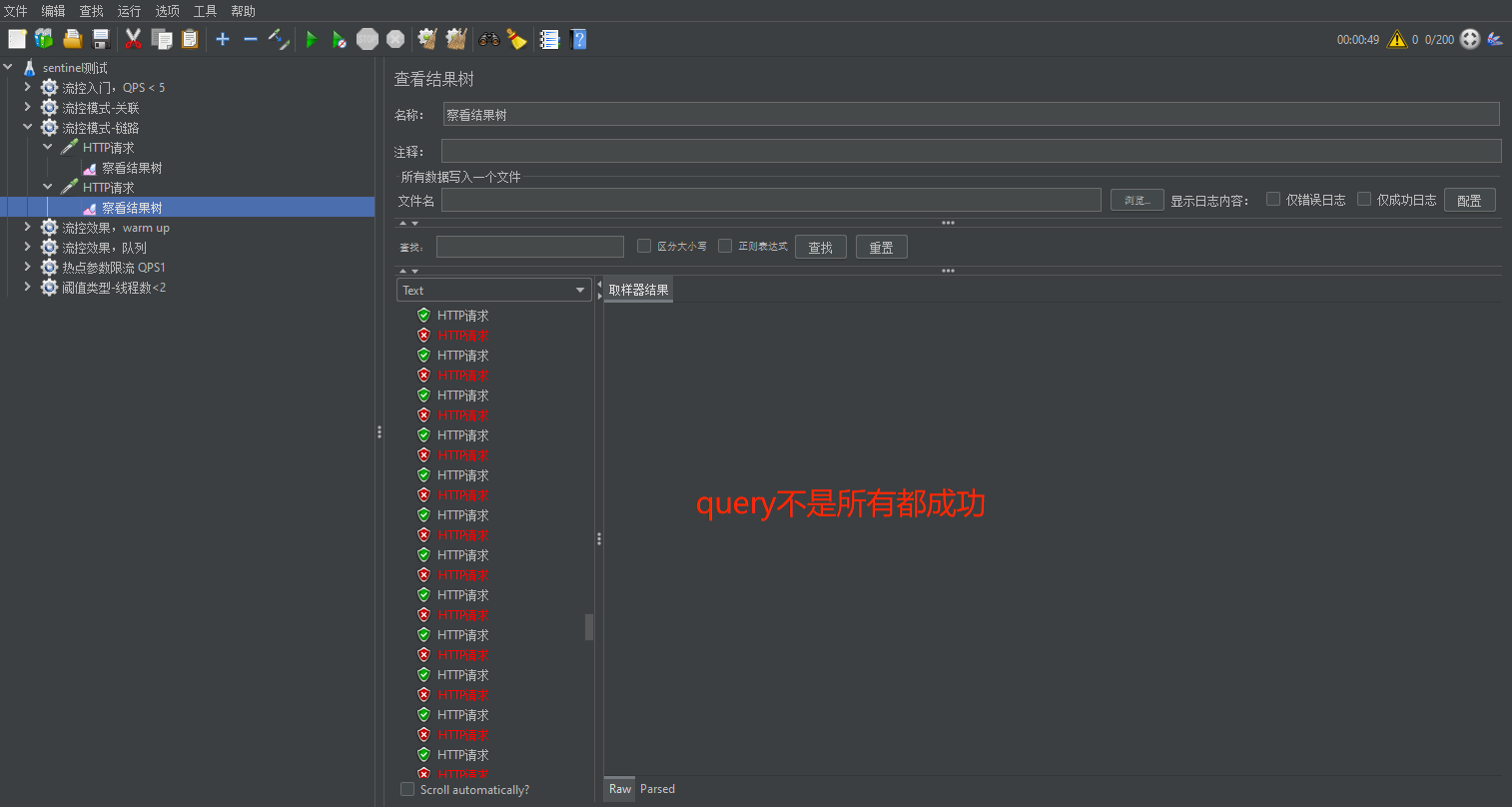Clear results with the single gear-broom icon
Viewport: 1512px width, 807px height.
tap(427, 39)
